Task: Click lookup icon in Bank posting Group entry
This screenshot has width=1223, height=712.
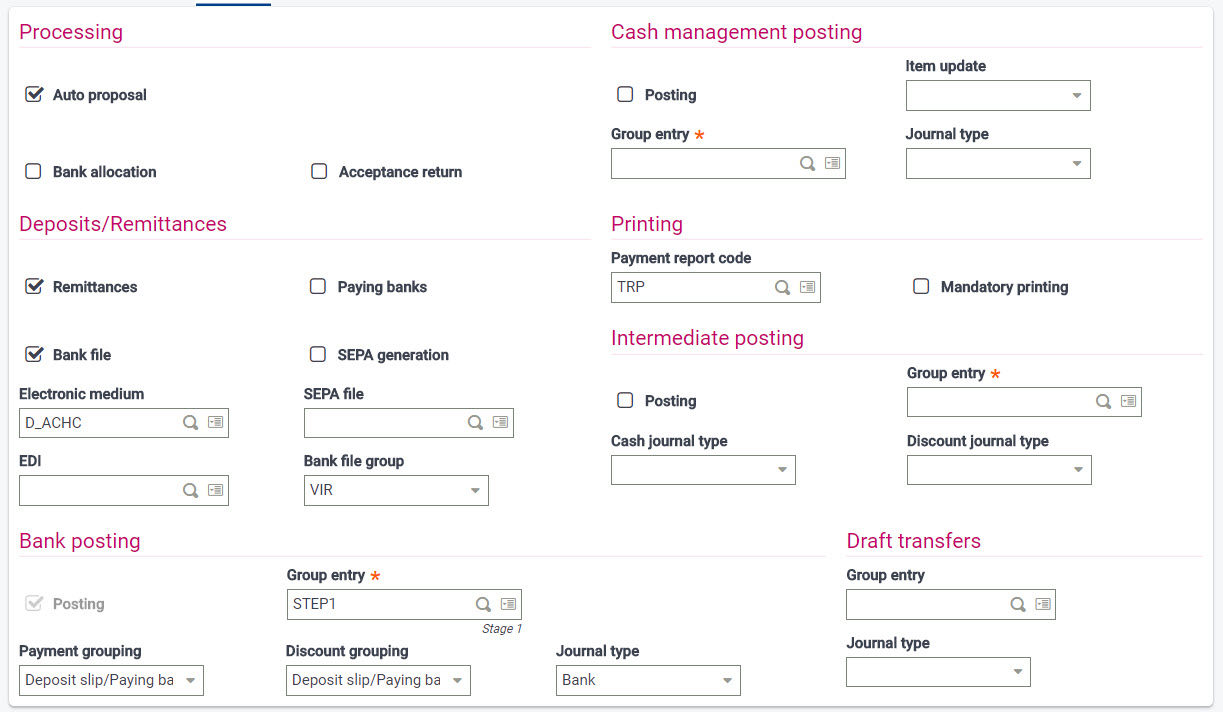Action: [483, 604]
